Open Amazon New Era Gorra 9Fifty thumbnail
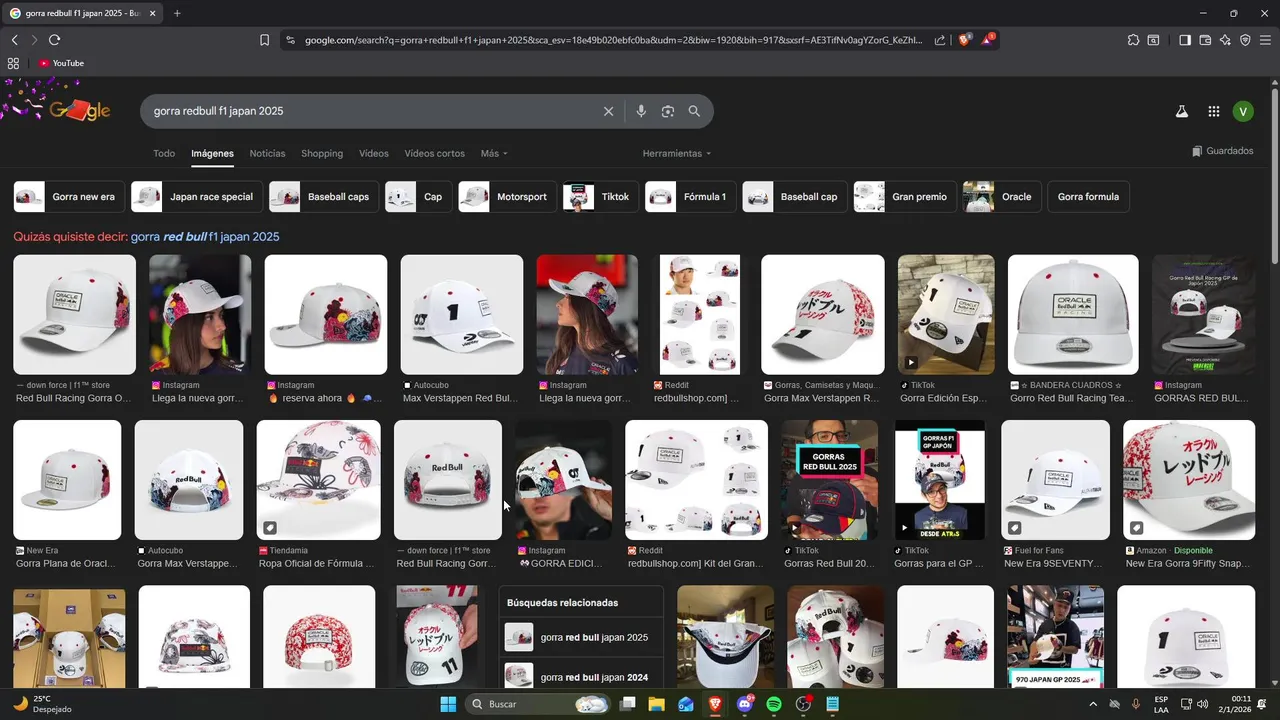This screenshot has width=1280, height=720. 1189,480
